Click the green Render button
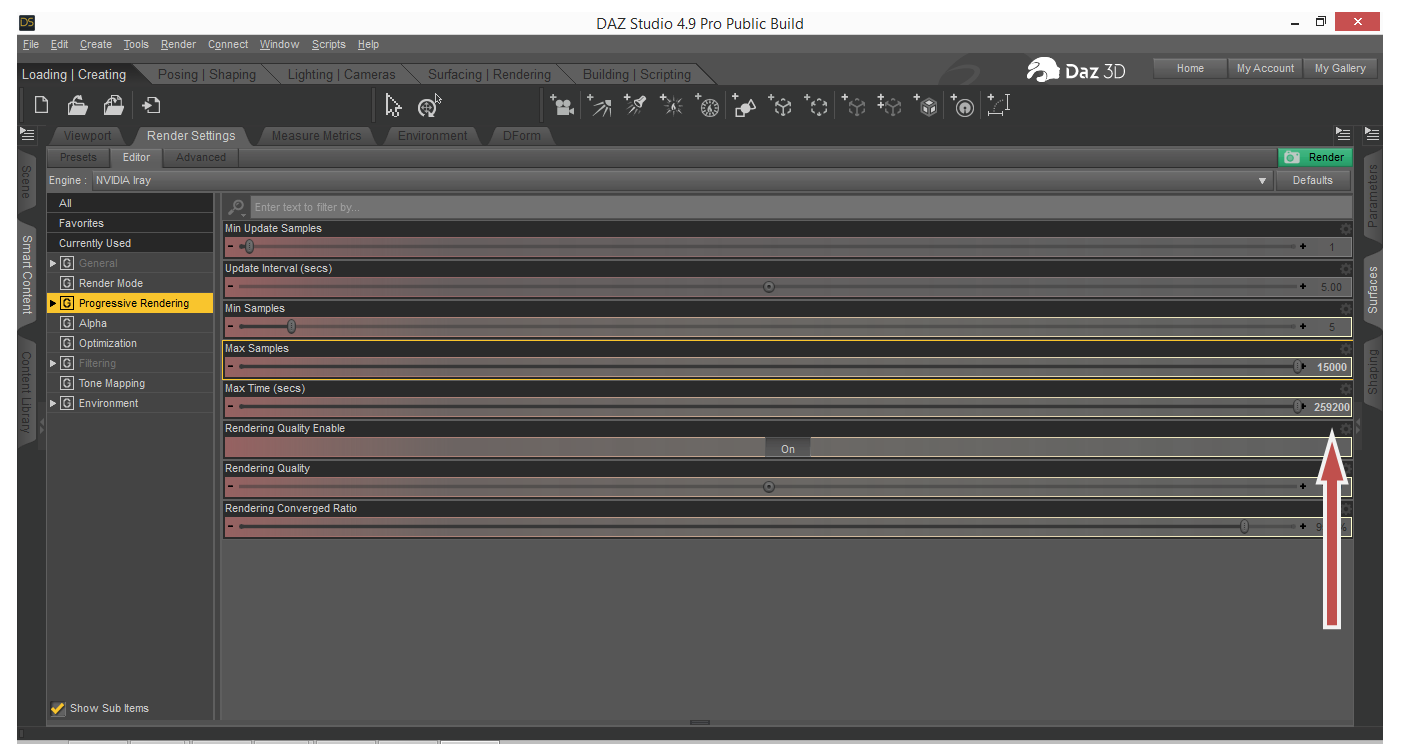This screenshot has width=1404, height=744. point(1315,157)
